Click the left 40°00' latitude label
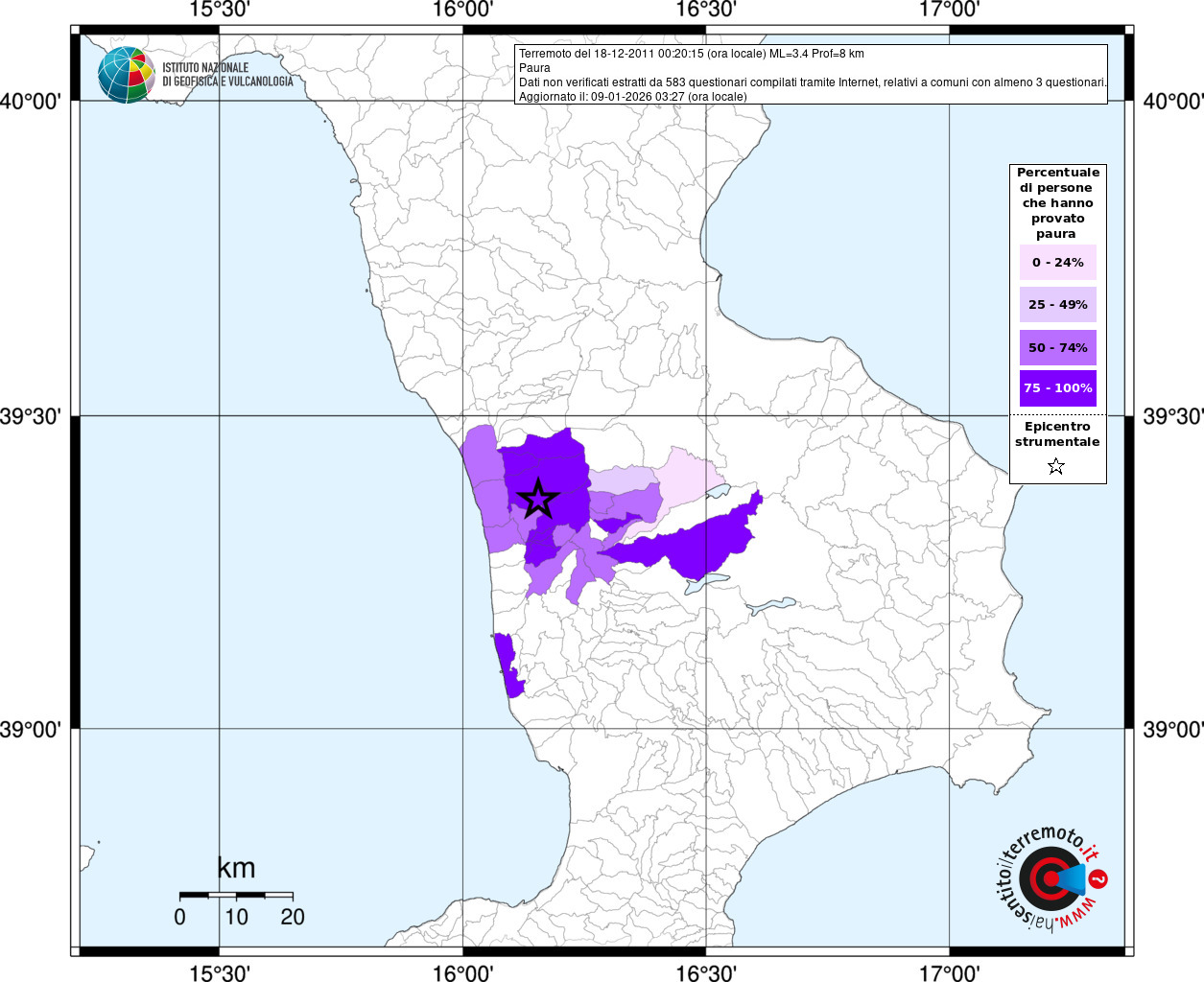This screenshot has width=1204, height=982. 31,101
